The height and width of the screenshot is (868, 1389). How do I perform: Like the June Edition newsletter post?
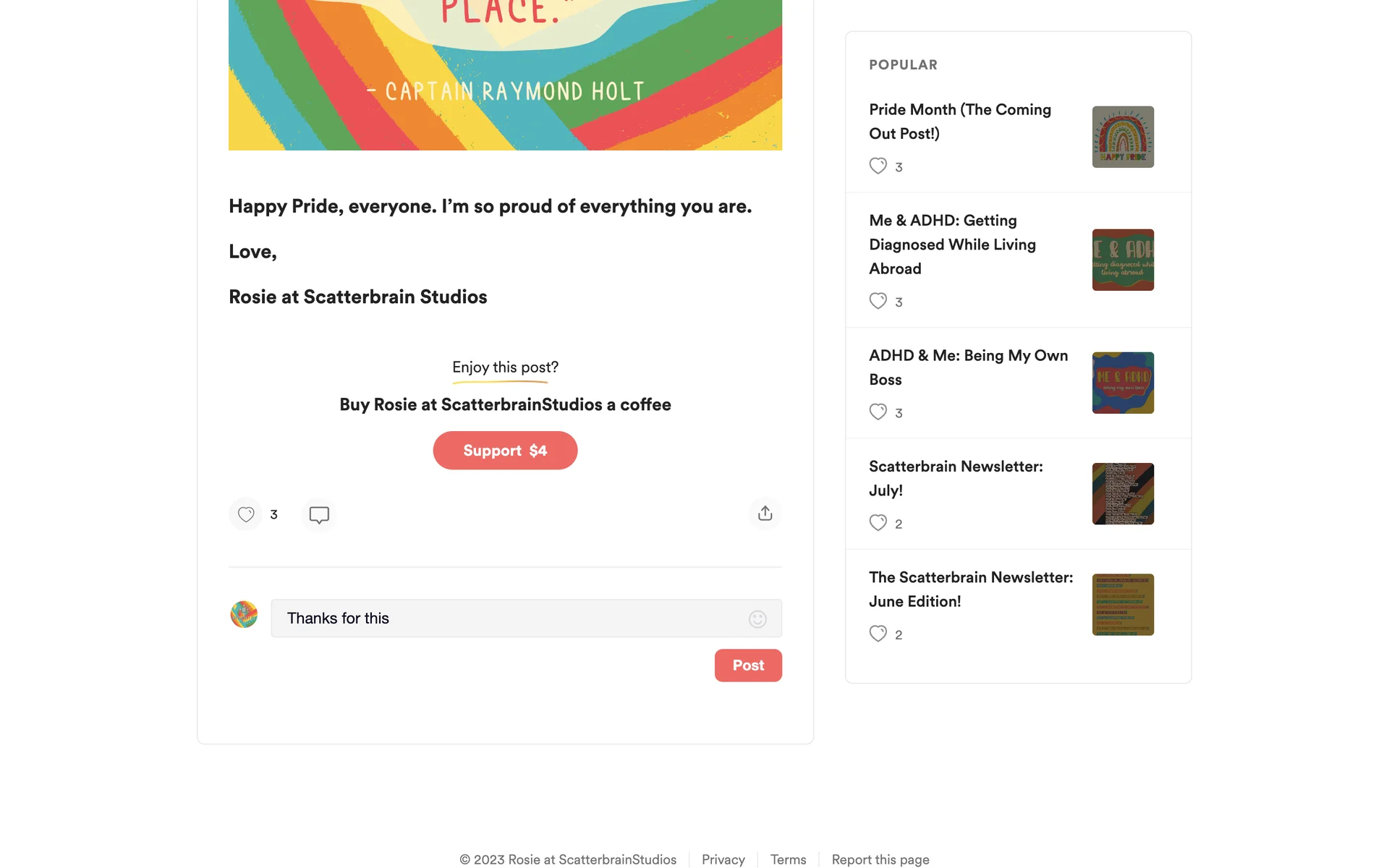878,634
